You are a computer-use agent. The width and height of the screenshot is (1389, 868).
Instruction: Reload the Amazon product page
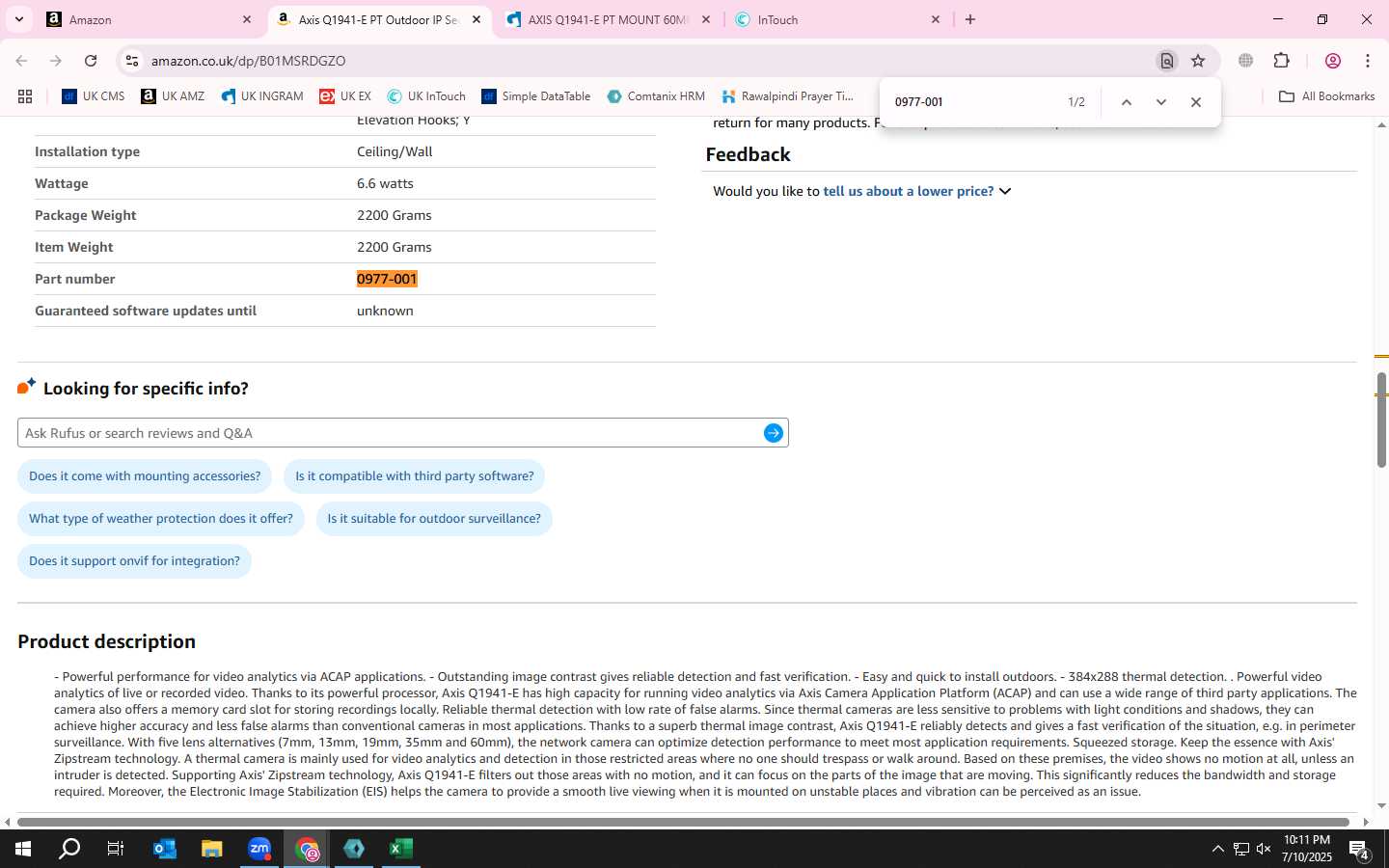click(x=91, y=61)
